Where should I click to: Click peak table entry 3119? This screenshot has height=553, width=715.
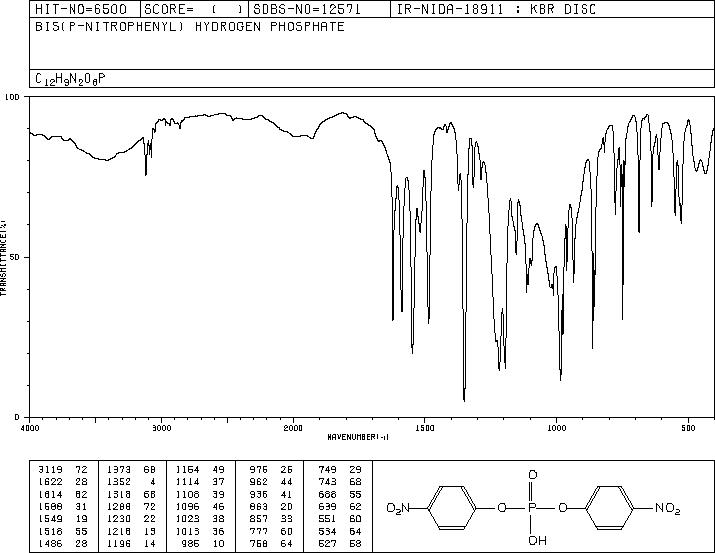coord(50,470)
